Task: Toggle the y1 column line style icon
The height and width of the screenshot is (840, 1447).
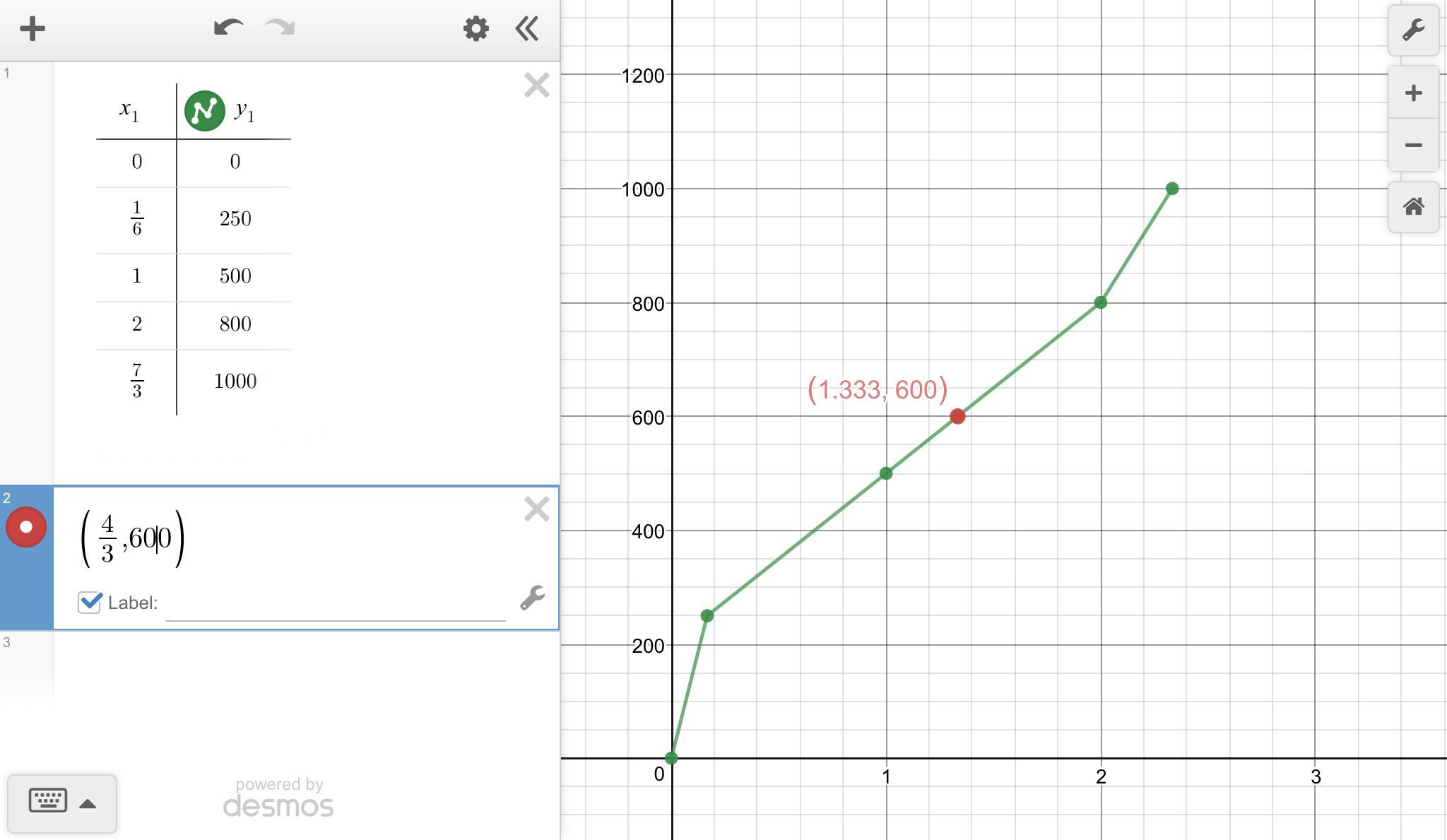Action: [x=204, y=111]
